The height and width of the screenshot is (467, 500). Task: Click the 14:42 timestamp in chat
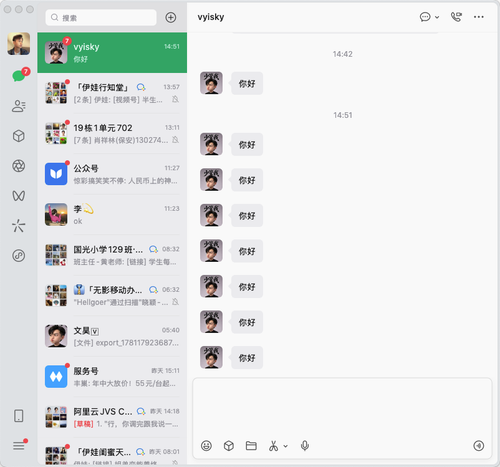[x=343, y=54]
